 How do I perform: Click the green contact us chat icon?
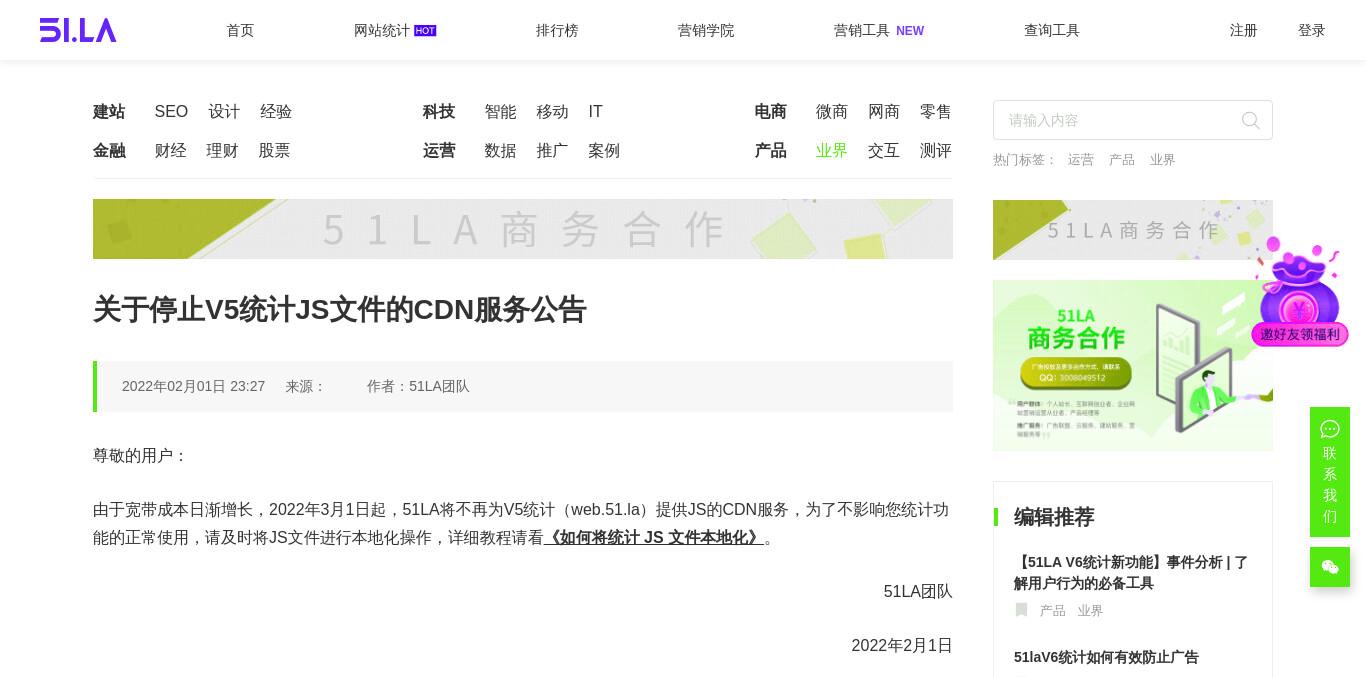point(1330,429)
